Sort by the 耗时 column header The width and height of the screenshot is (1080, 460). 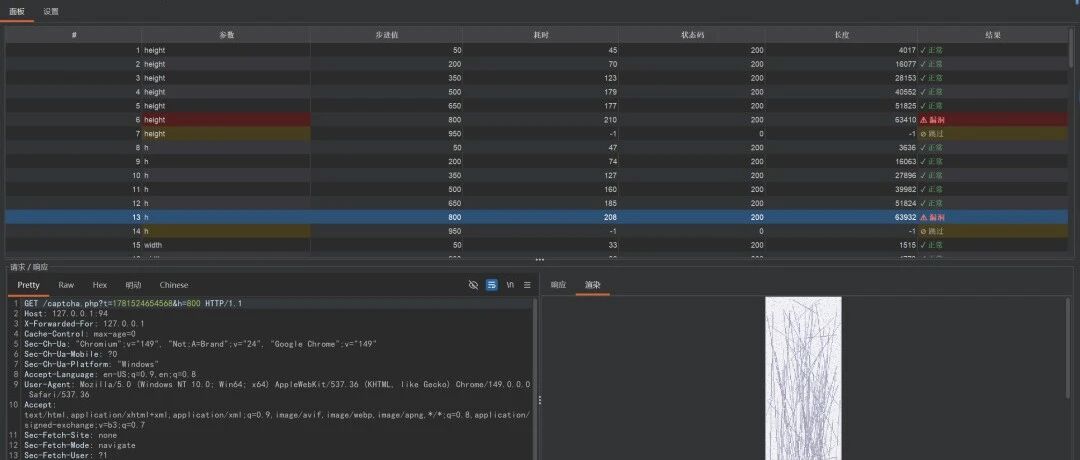click(540, 35)
